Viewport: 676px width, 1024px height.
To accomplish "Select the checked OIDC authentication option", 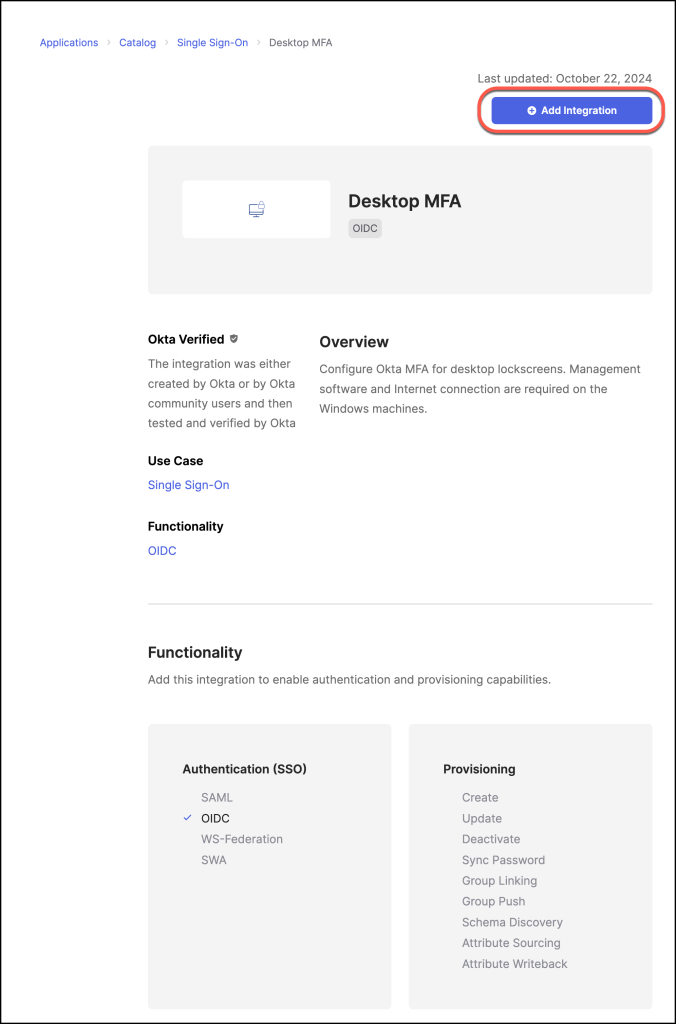I will (x=215, y=818).
